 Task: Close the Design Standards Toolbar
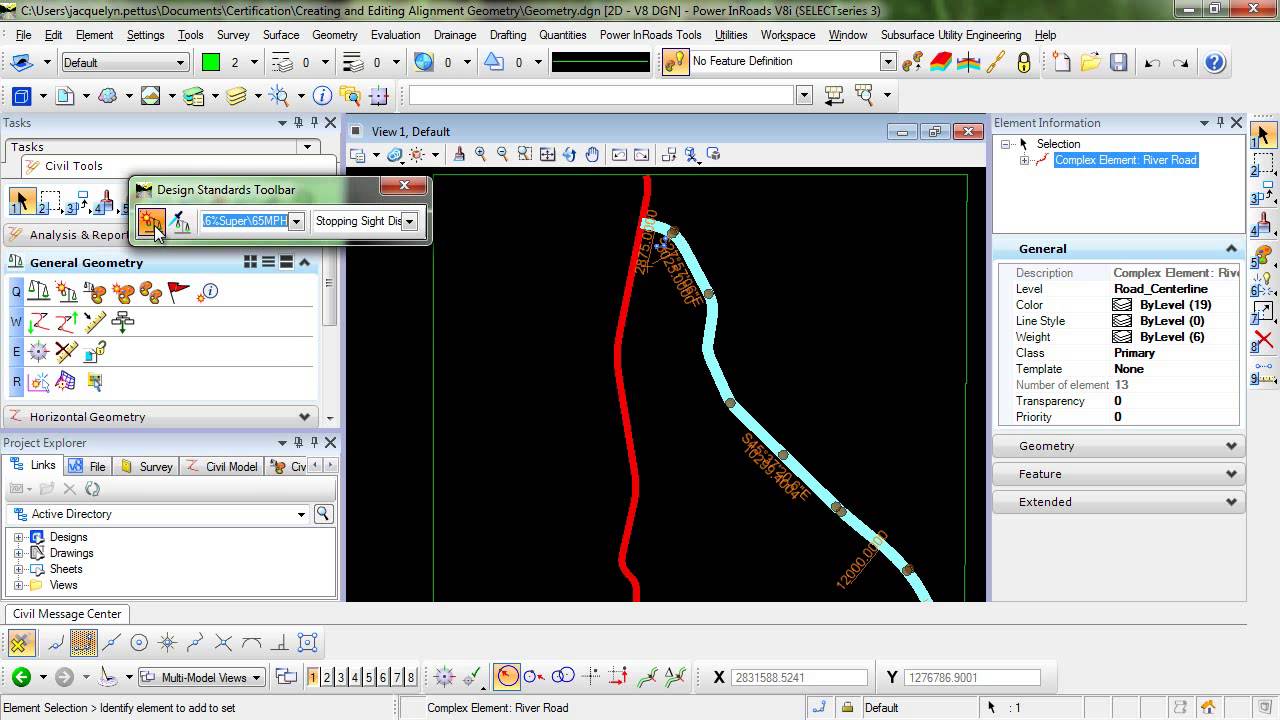tap(404, 186)
